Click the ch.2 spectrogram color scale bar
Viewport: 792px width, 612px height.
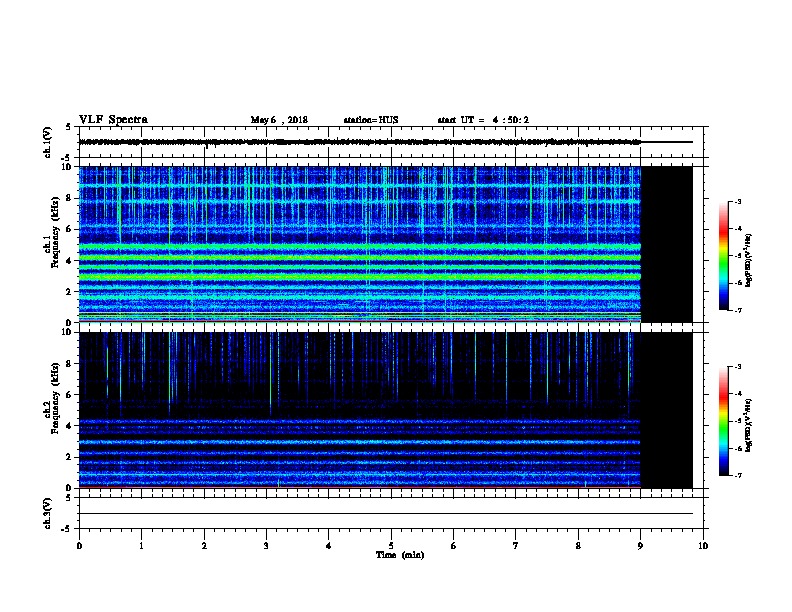click(724, 421)
